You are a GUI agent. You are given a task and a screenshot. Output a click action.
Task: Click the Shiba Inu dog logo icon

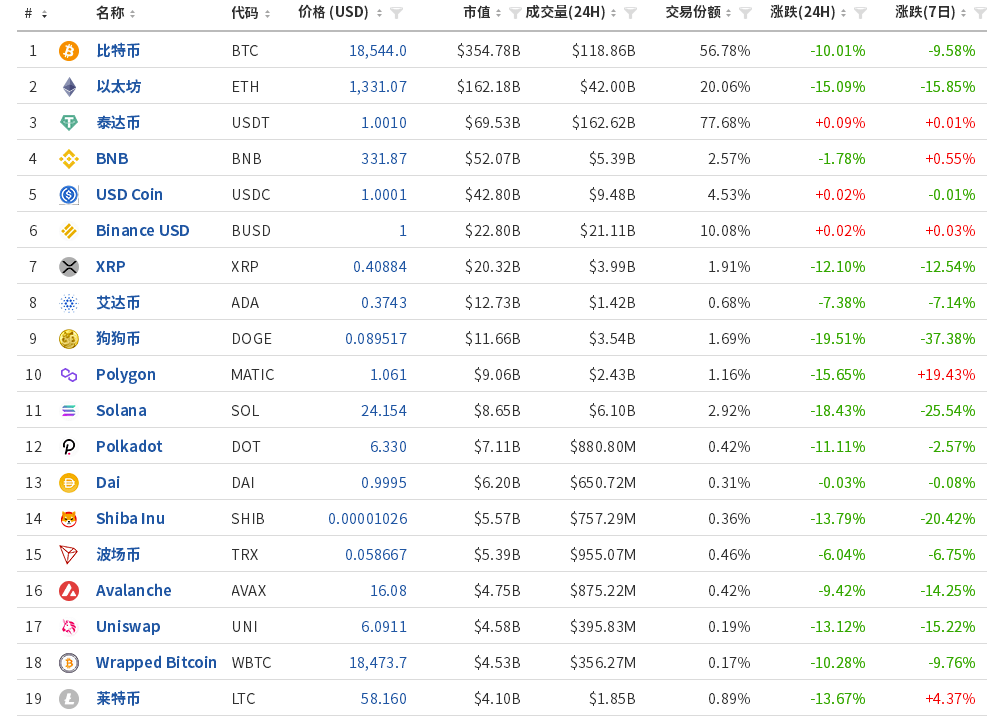[68, 518]
